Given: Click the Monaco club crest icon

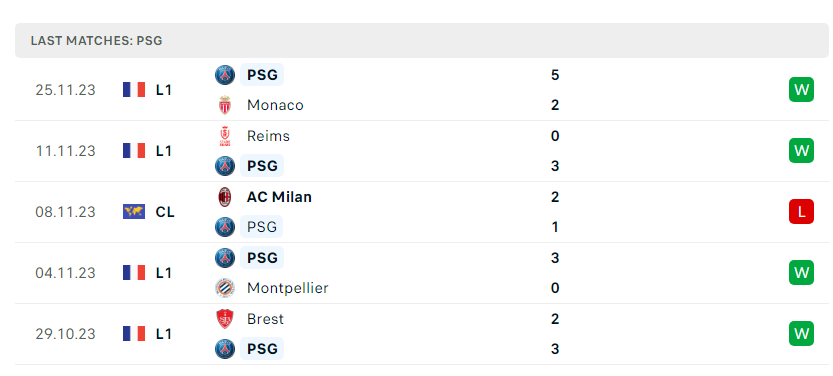Looking at the screenshot, I should [x=225, y=105].
